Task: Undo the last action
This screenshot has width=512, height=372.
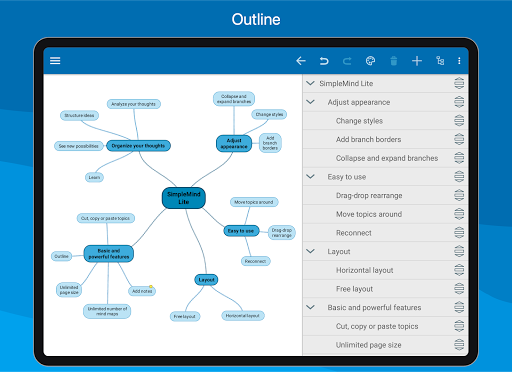Action: (324, 61)
